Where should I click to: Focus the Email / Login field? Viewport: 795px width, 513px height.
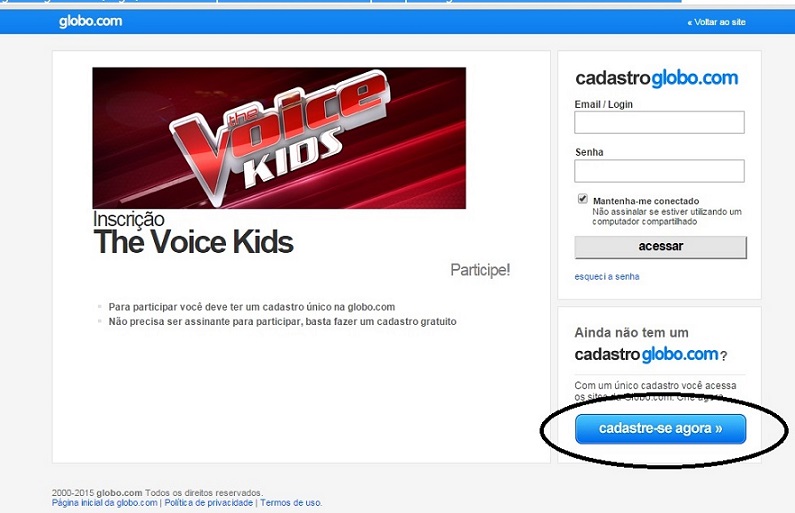click(x=659, y=122)
